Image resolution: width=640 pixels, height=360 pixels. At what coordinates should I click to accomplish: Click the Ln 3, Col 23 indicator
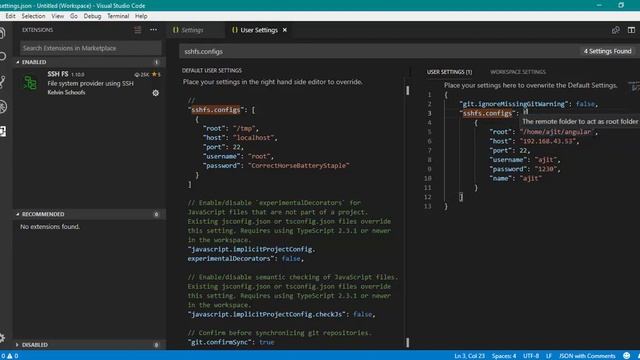point(469,356)
